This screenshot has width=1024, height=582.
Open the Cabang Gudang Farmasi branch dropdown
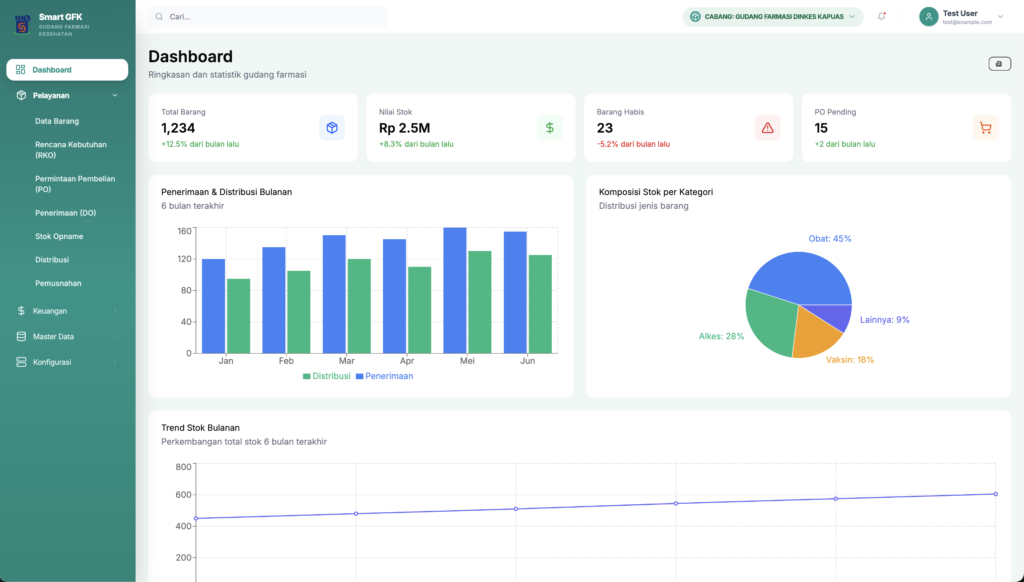[772, 17]
